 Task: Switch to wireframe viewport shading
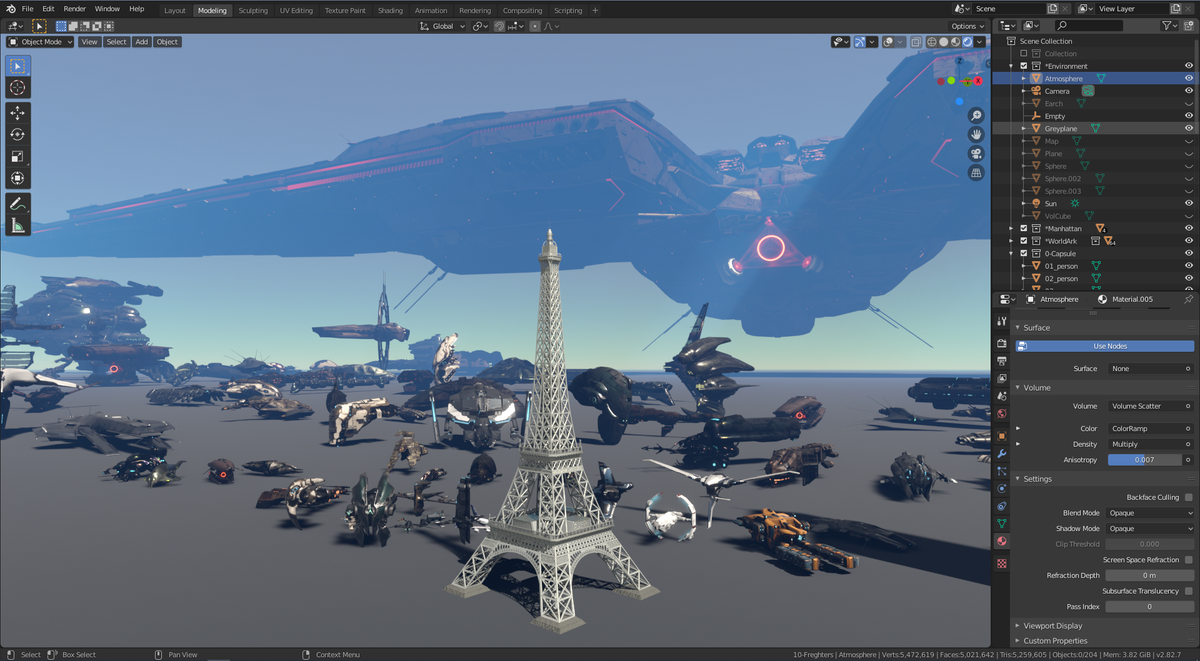point(932,42)
